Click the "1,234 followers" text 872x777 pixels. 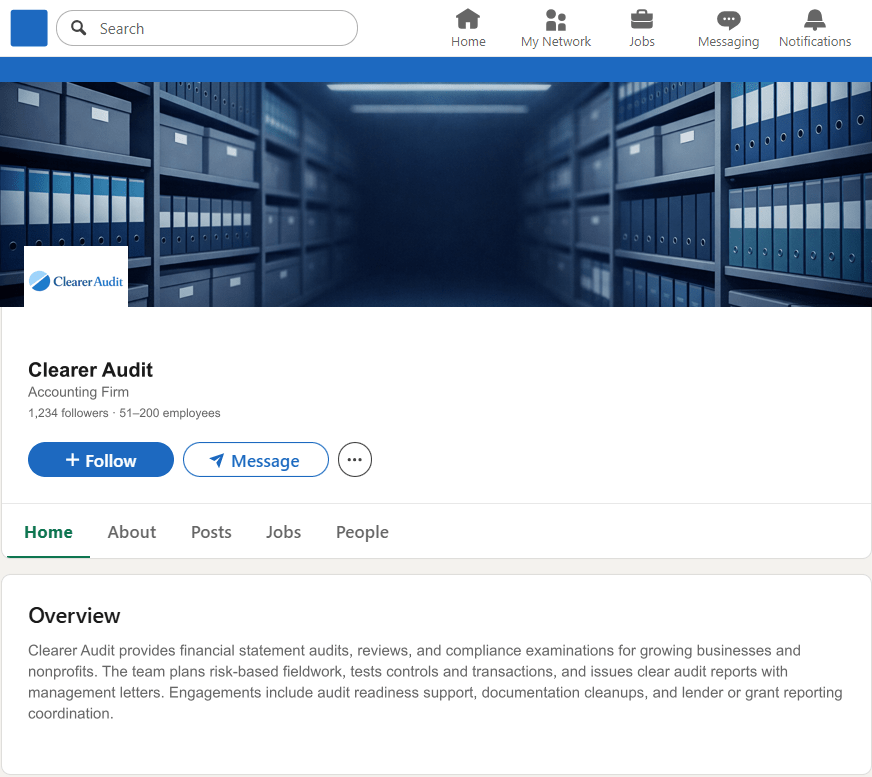68,413
